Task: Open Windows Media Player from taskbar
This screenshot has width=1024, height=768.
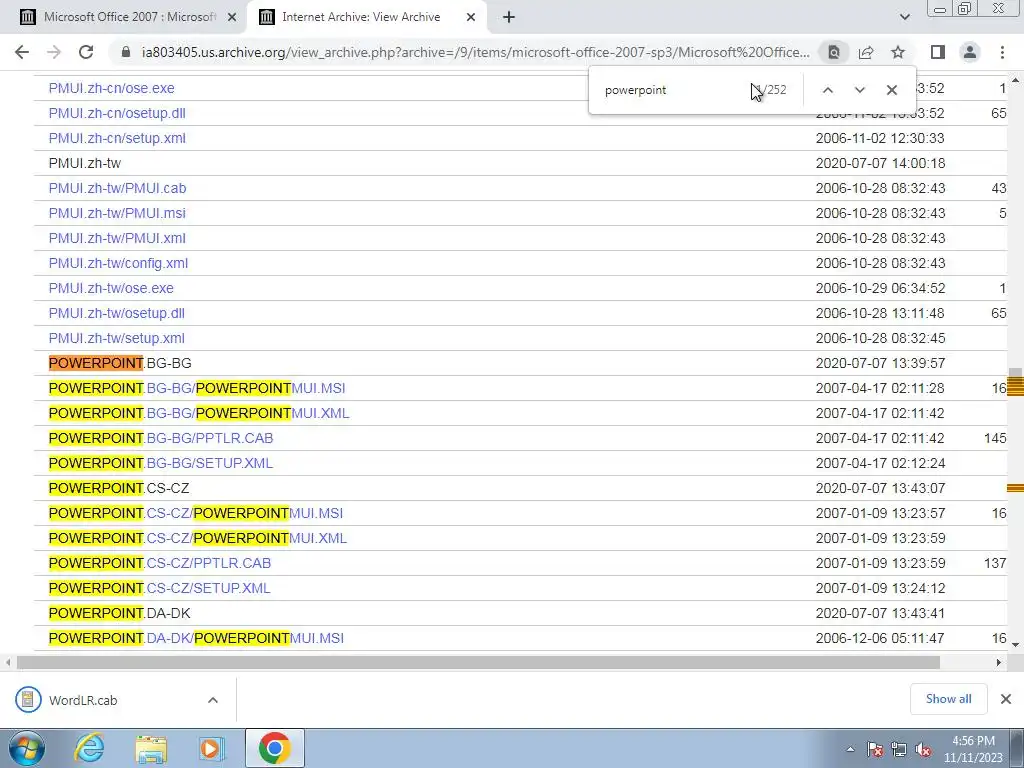Action: pyautogui.click(x=211, y=748)
